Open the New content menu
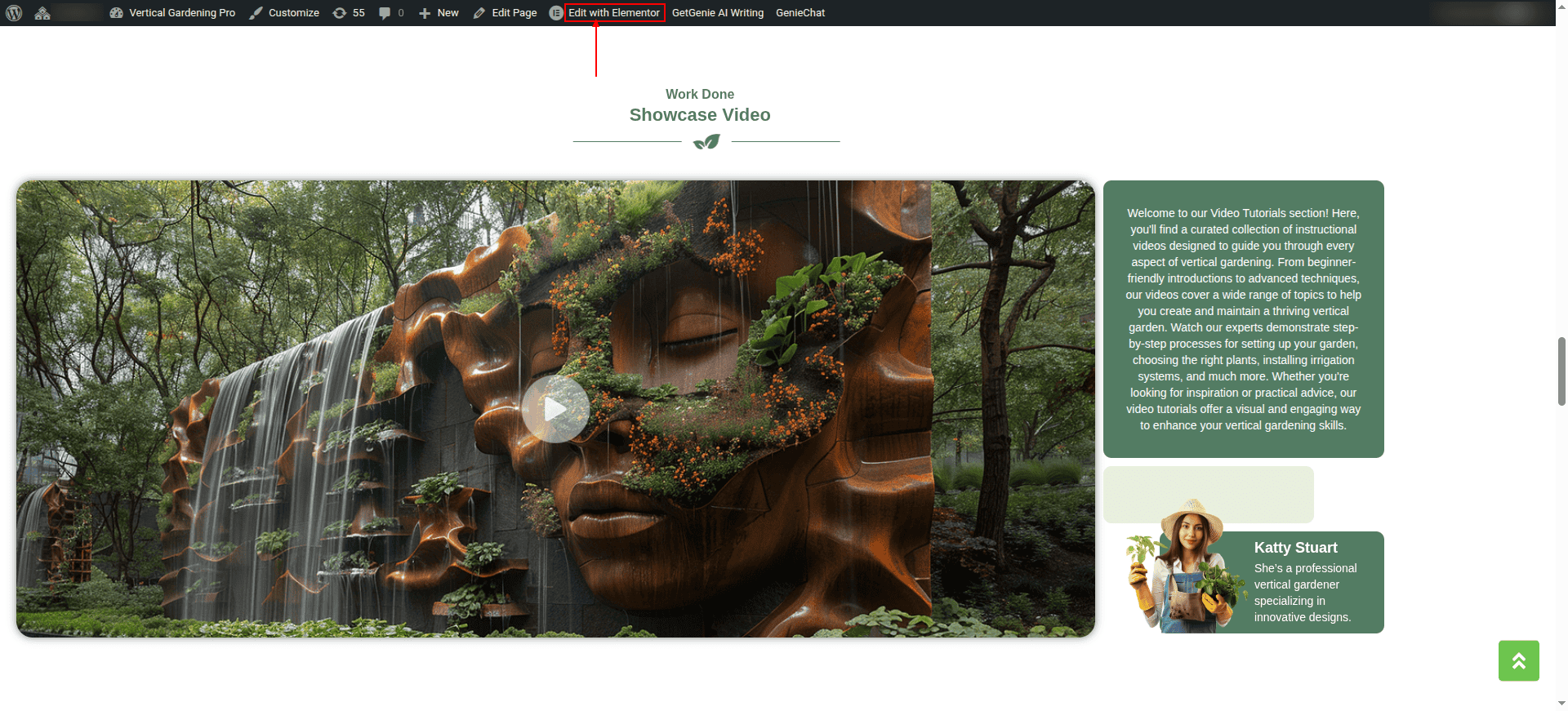The width and height of the screenshot is (1568, 711). [x=439, y=13]
